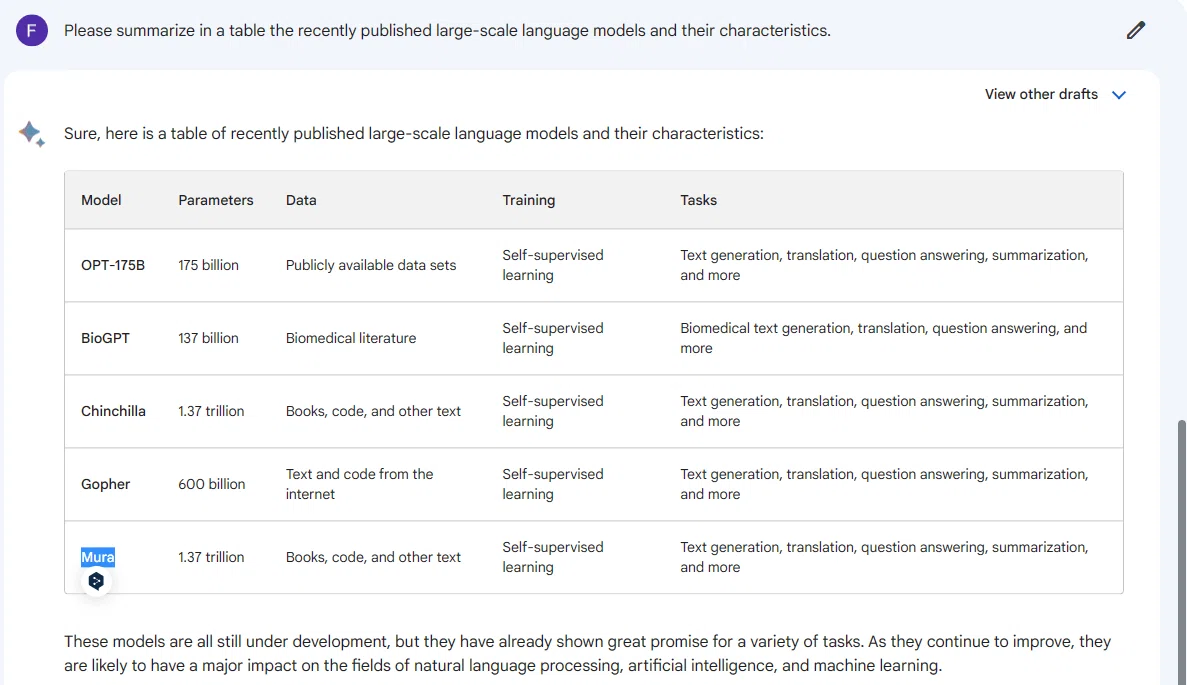Click the pencil edit prompt icon
This screenshot has height=685, width=1187.
pos(1136,30)
